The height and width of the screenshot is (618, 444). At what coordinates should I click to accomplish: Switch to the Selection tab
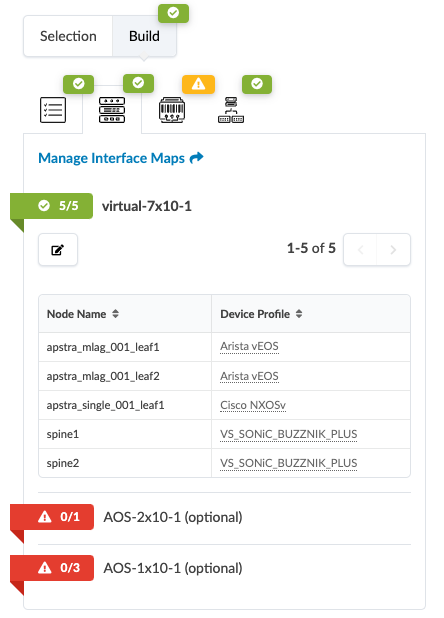(x=68, y=36)
